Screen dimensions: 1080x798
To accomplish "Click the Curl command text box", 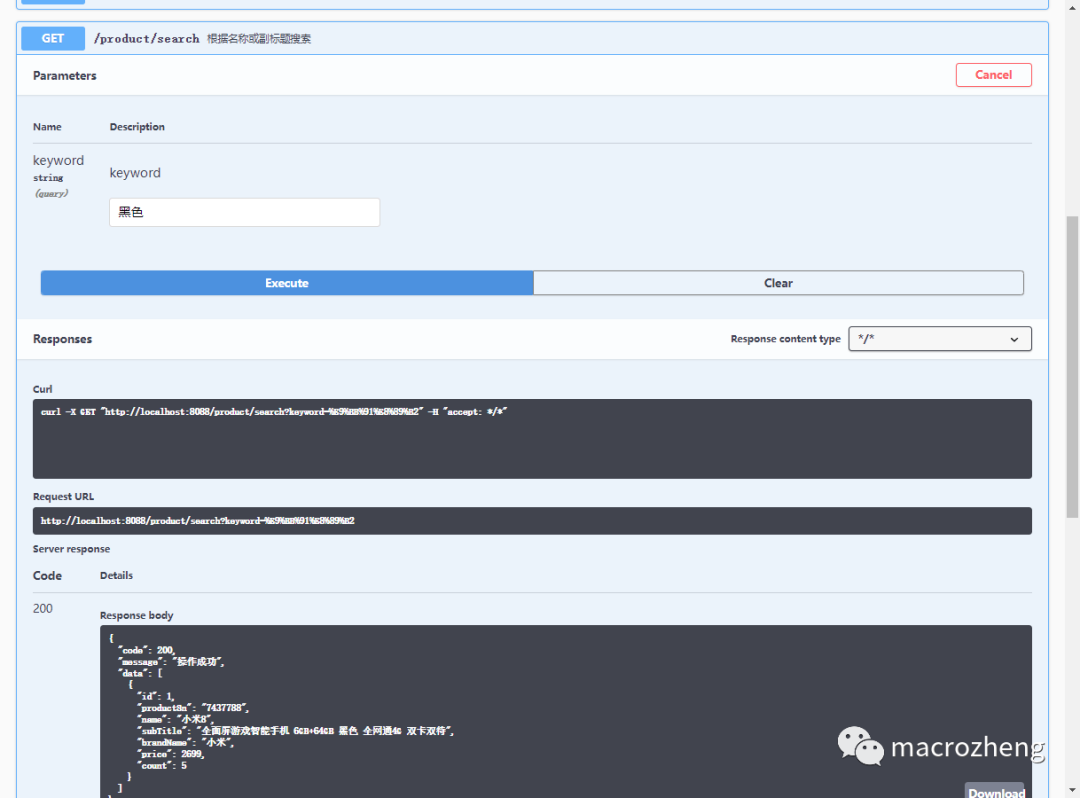I will pyautogui.click(x=532, y=439).
